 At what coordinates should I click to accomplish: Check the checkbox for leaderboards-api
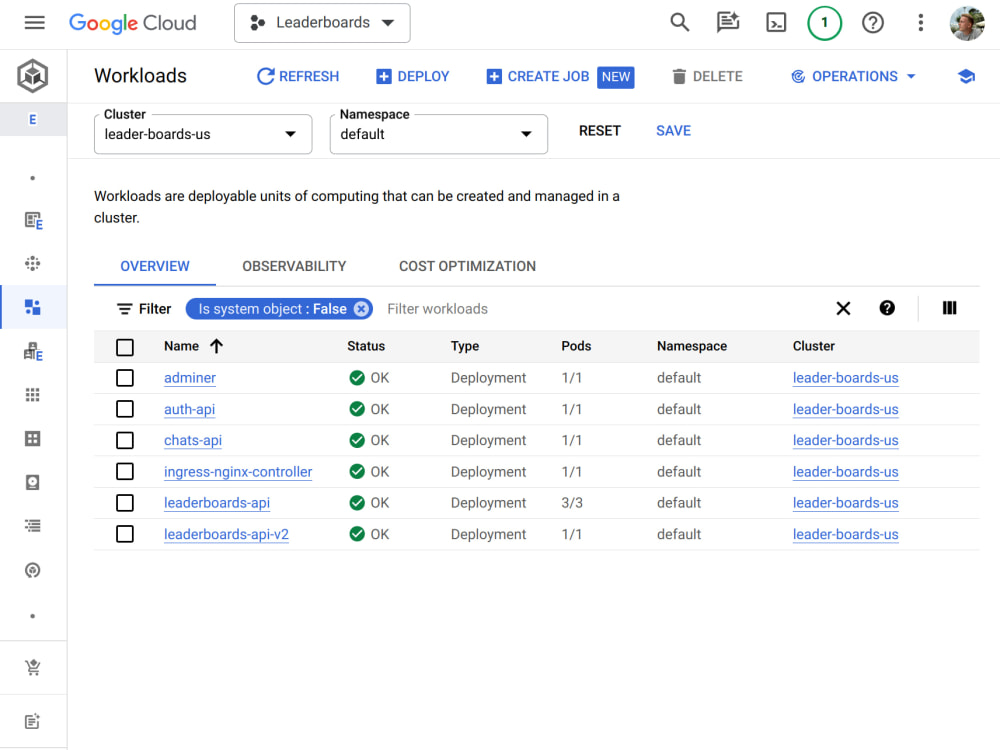(x=125, y=503)
